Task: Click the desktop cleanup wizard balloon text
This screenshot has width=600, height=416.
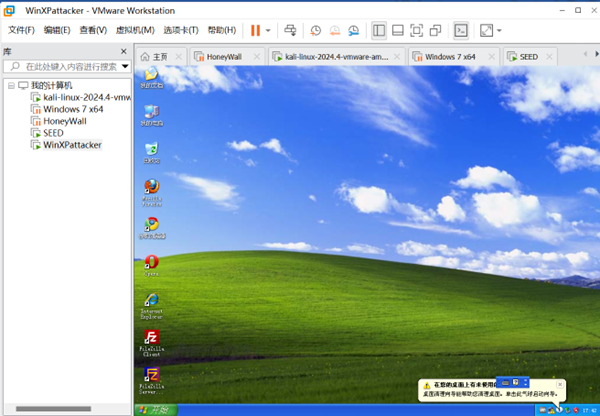Action: pyautogui.click(x=489, y=394)
